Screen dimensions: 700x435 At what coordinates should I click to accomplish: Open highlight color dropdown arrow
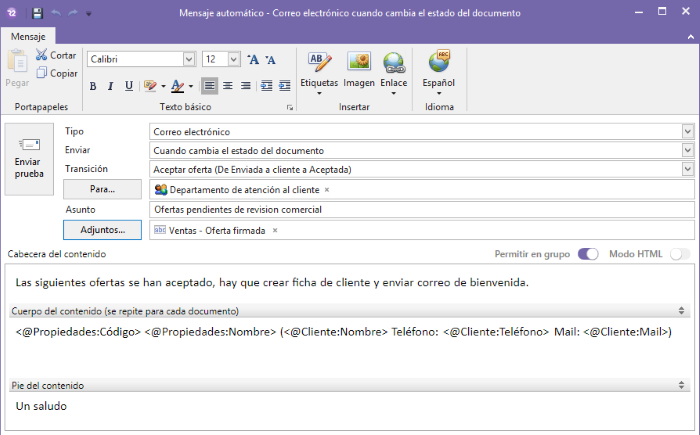point(163,86)
